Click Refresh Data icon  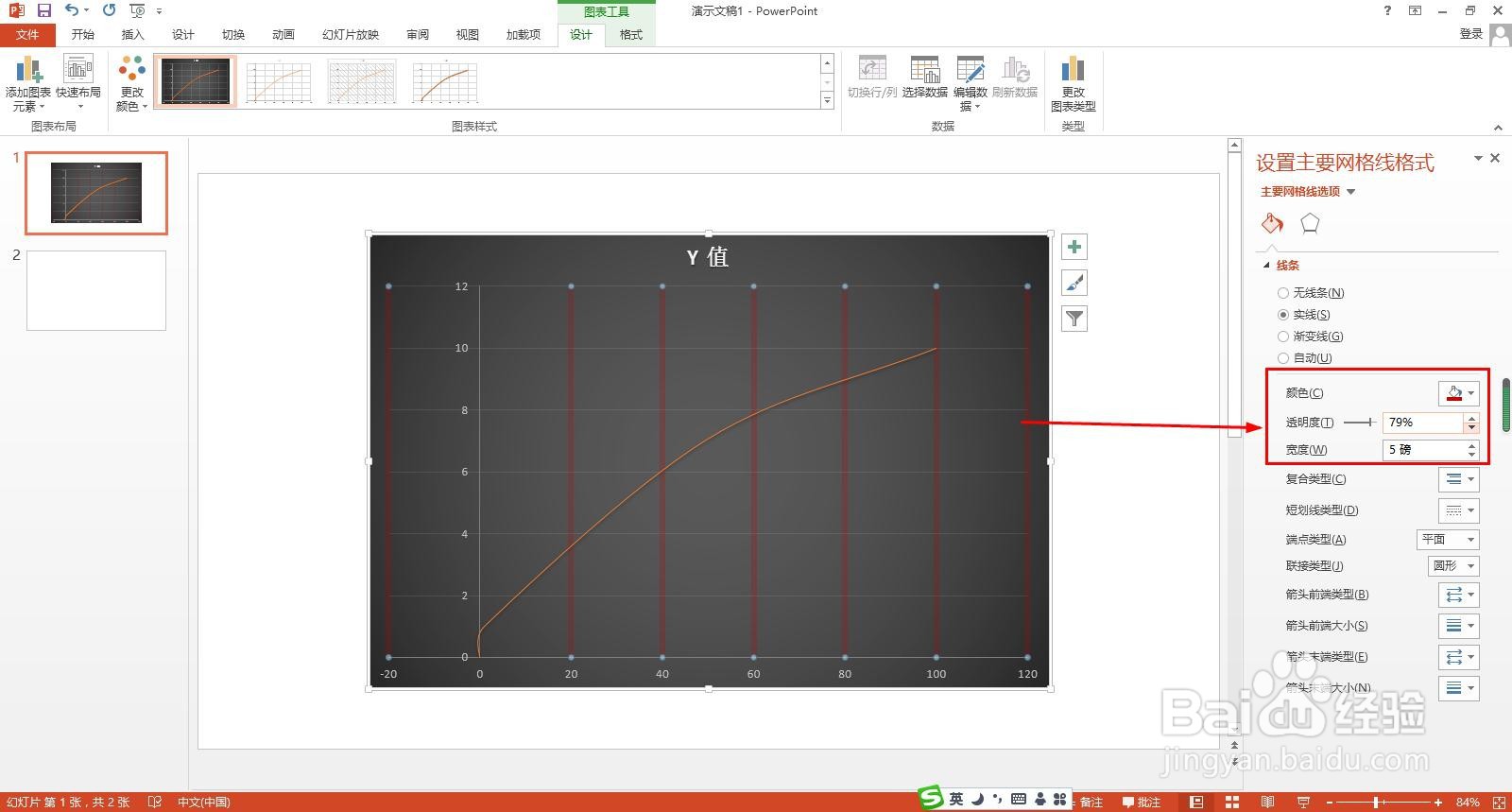[1015, 78]
